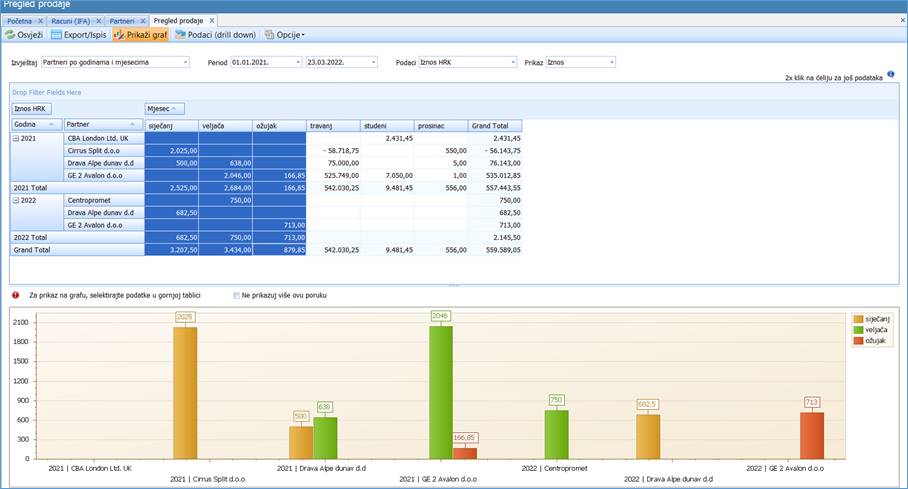Screen dimensions: 908x489
Task: Check 'Ne prikazuj više ovu poruku'
Action: point(236,295)
